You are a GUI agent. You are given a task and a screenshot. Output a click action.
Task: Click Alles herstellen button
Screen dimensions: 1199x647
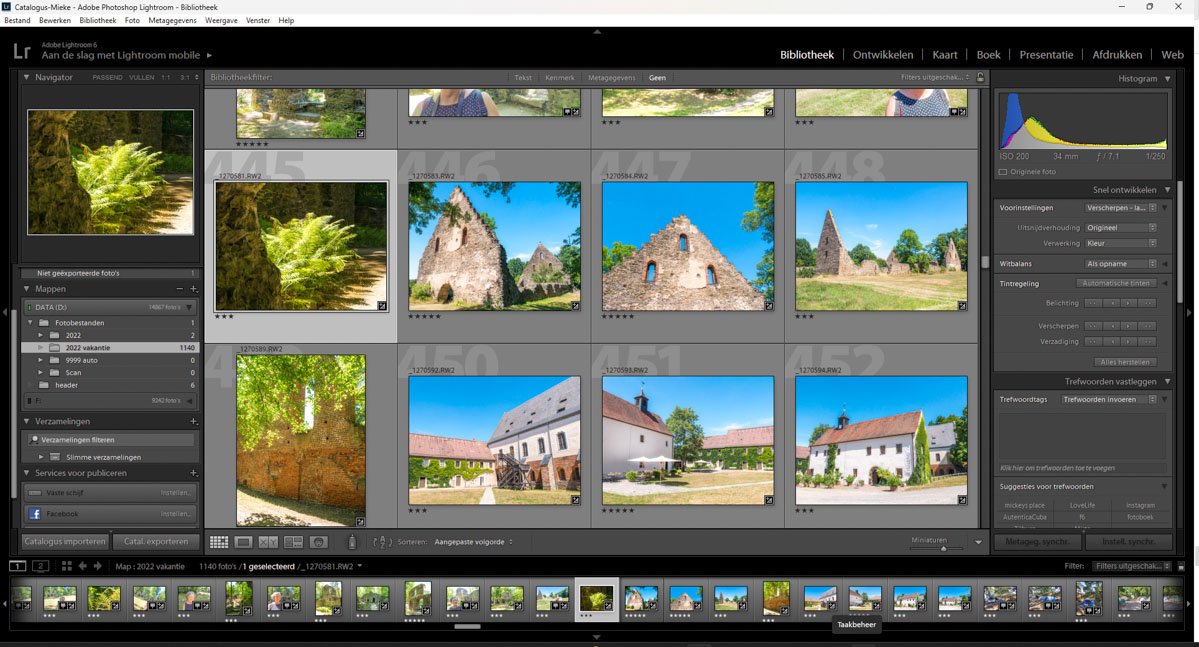pos(1124,362)
